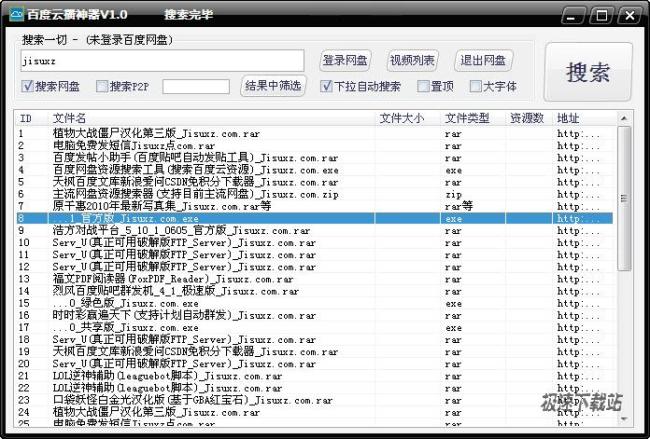Screen dimensions: 650x439
Task: Click the filter text box beside 搜索P2P
Action: (x=196, y=86)
